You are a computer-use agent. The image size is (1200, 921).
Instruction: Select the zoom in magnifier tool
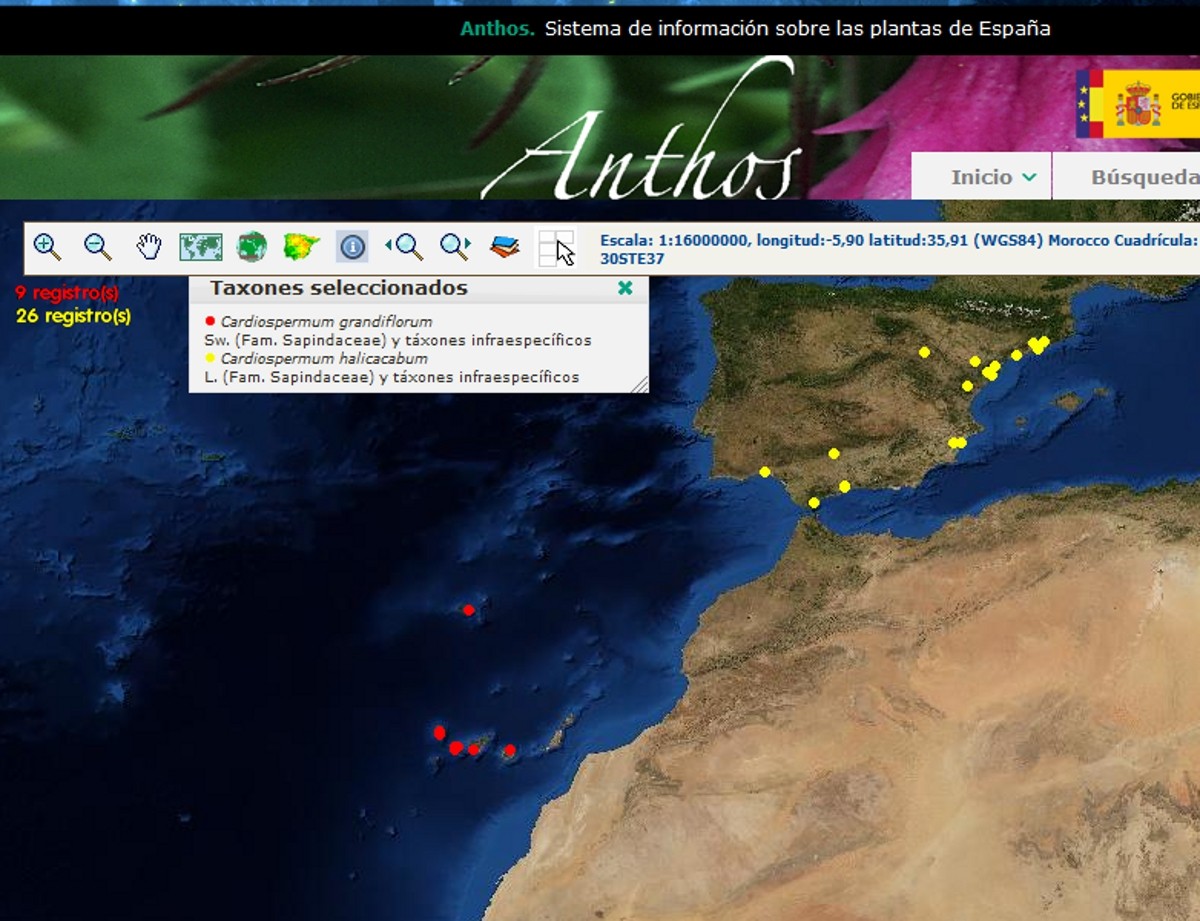(x=47, y=246)
